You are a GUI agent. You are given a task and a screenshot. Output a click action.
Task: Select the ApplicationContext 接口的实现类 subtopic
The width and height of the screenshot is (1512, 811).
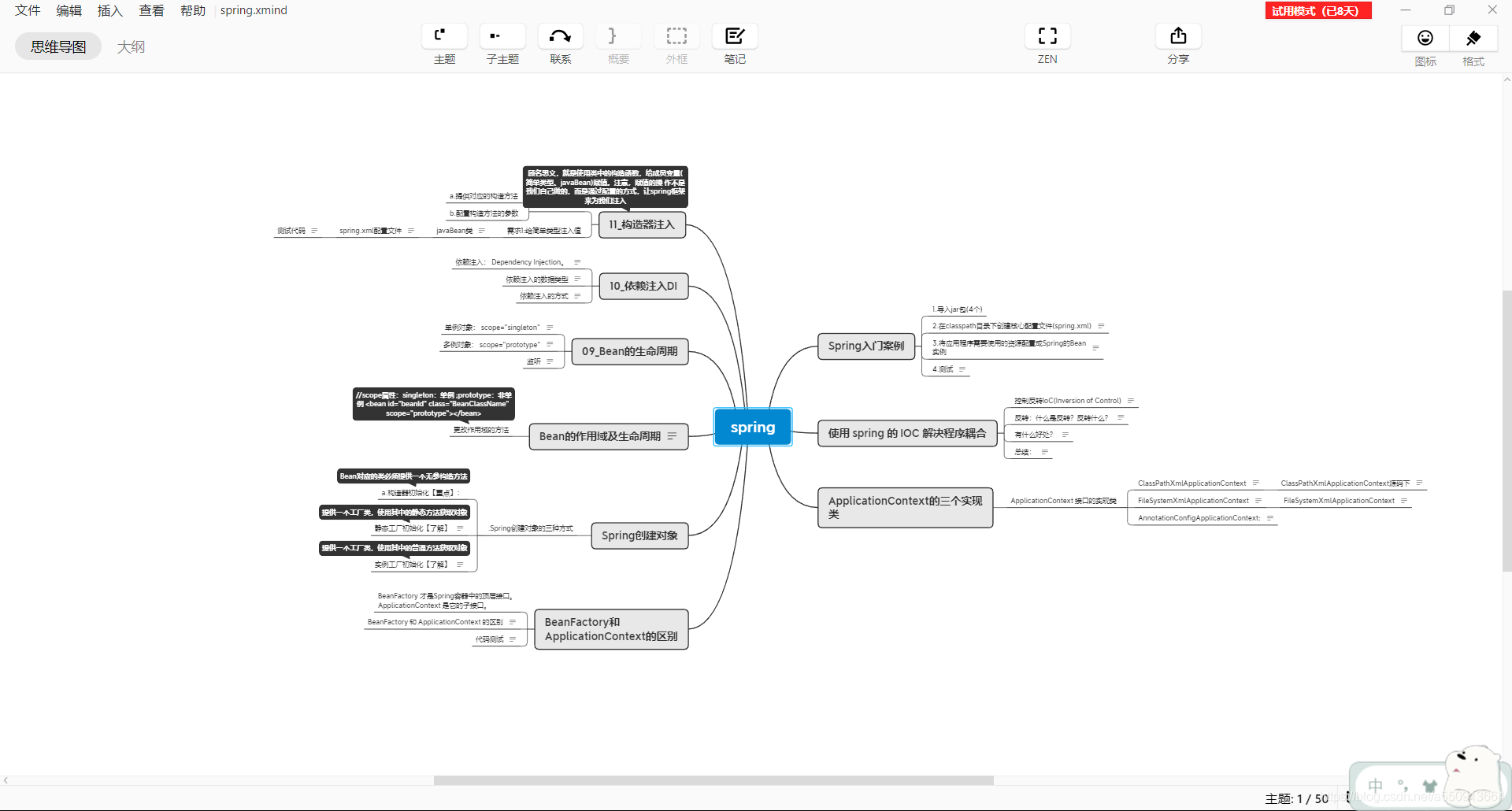click(x=1063, y=501)
